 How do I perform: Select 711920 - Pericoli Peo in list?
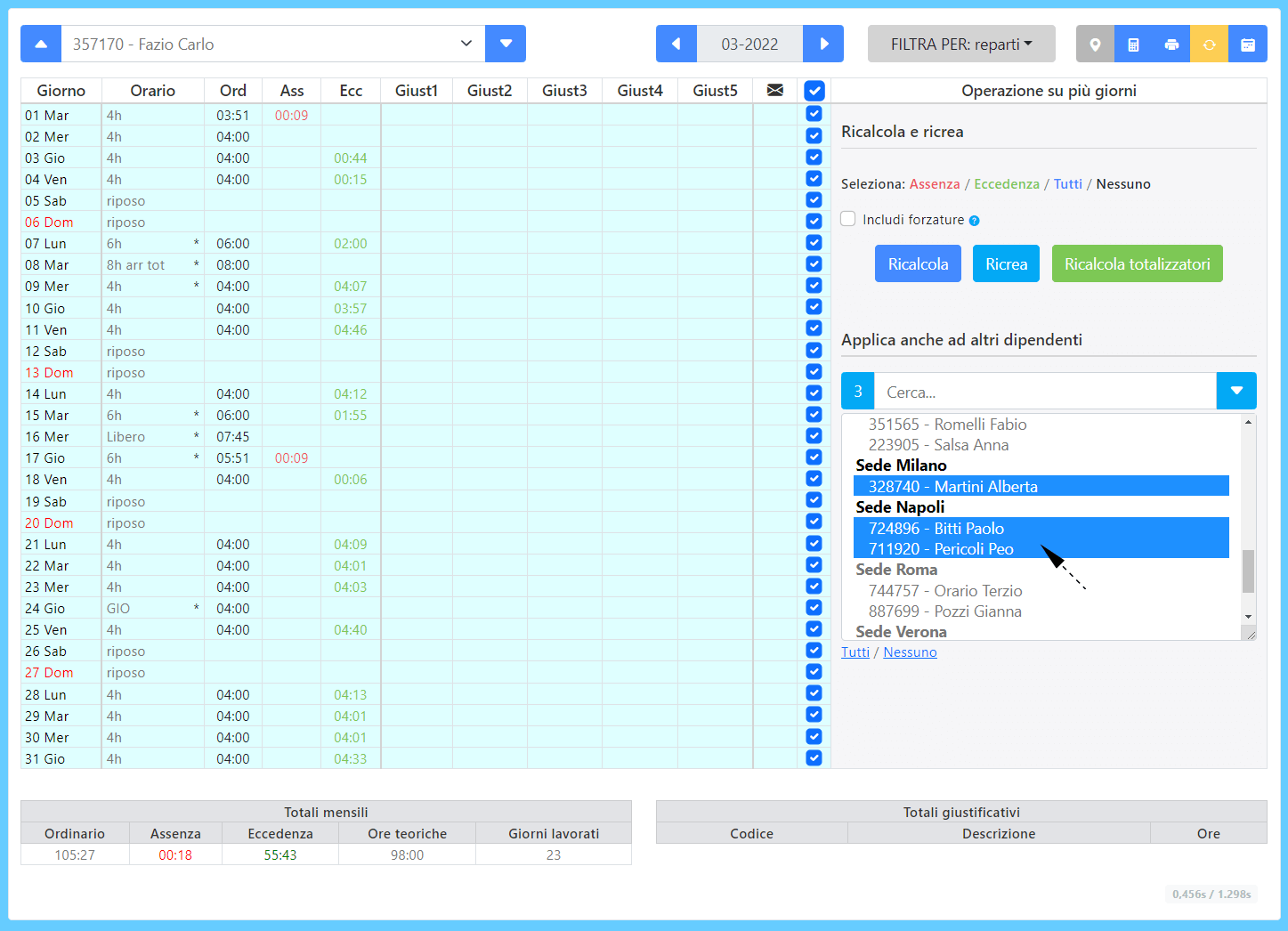[x=1041, y=548]
